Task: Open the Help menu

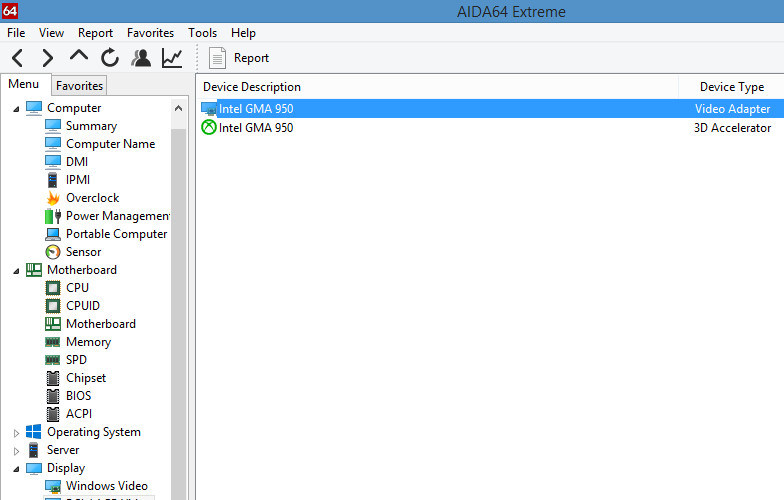Action: [x=243, y=33]
